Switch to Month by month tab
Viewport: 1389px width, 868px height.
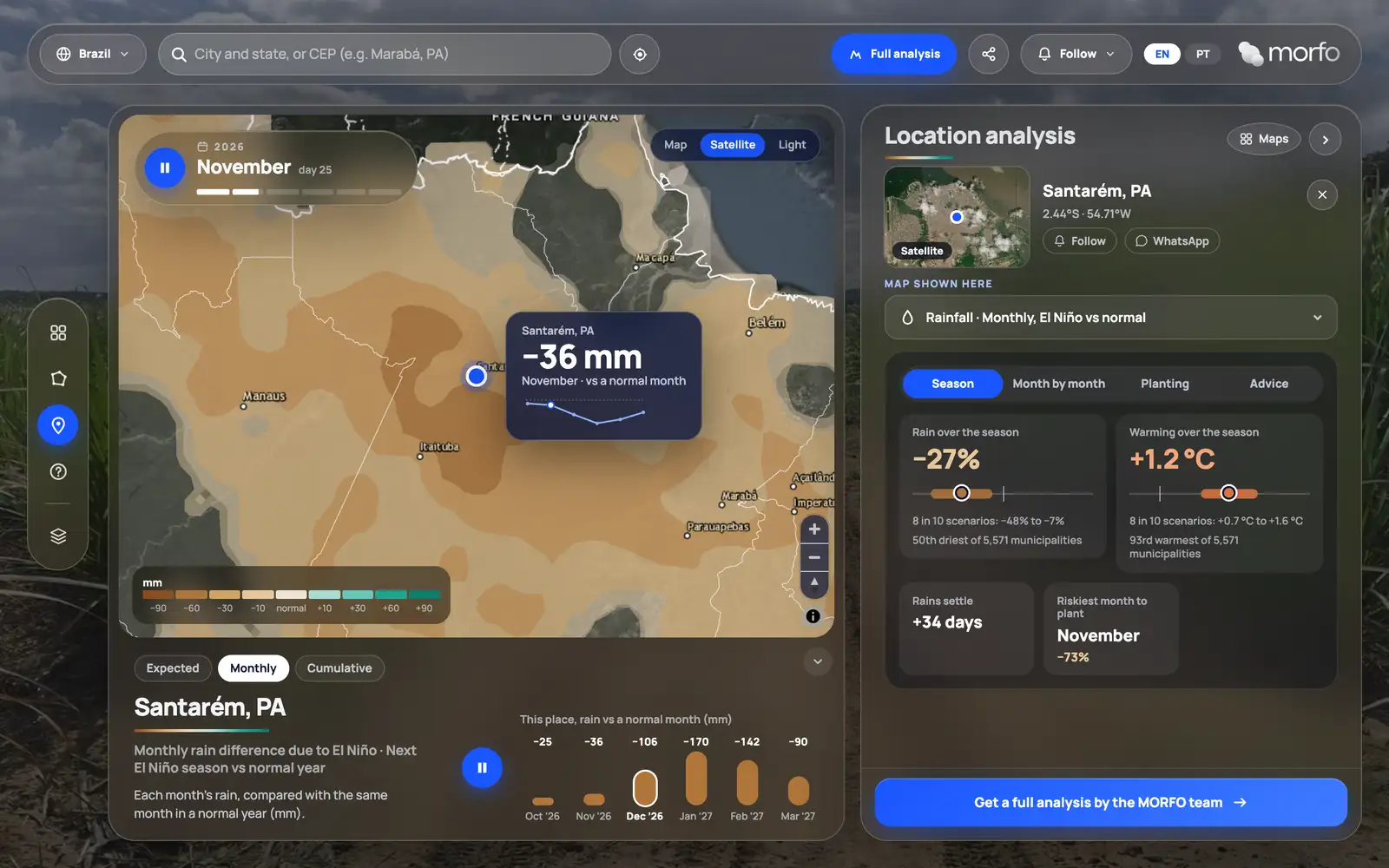1058,384
